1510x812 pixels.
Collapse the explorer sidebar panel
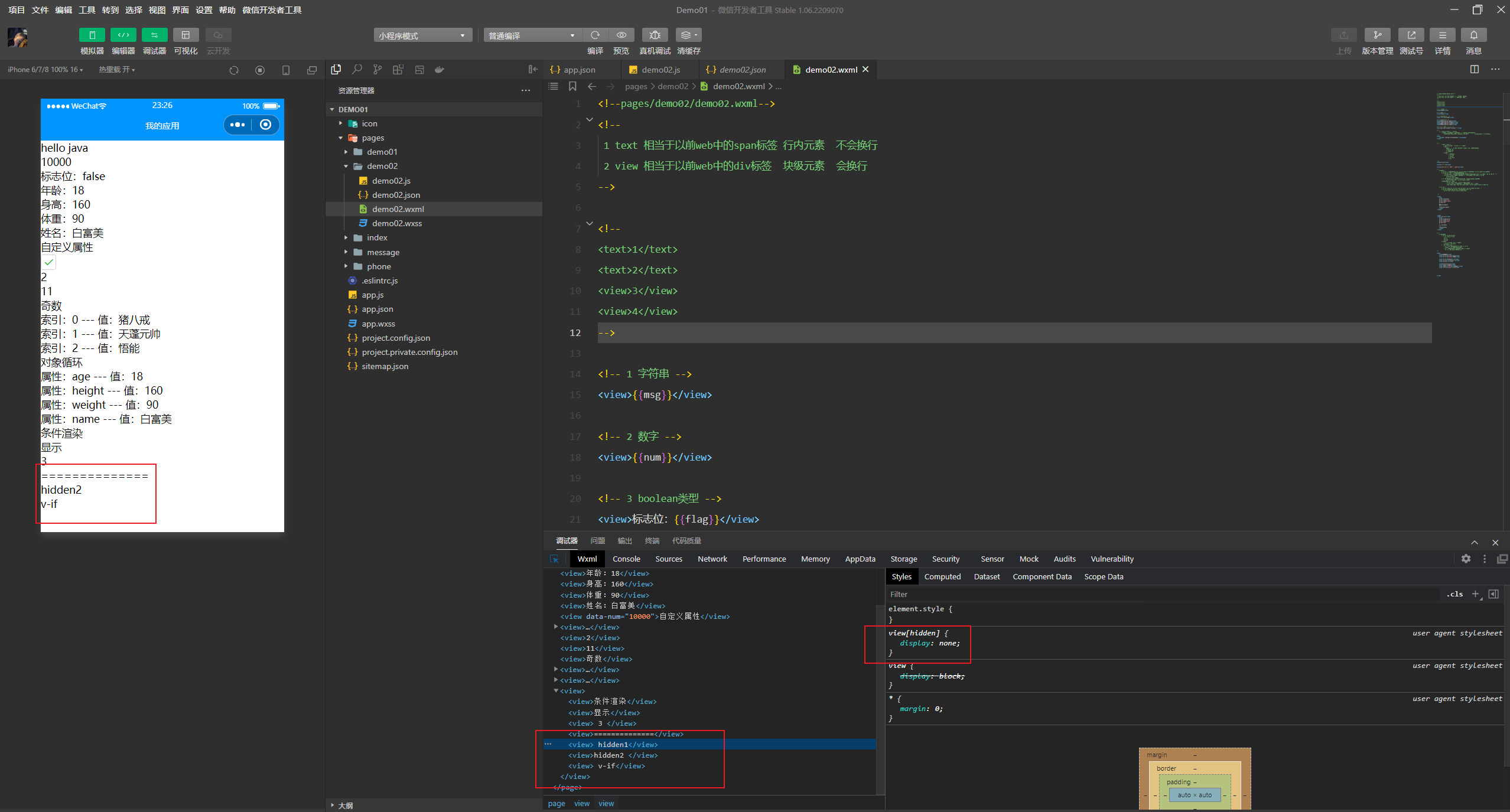click(533, 70)
